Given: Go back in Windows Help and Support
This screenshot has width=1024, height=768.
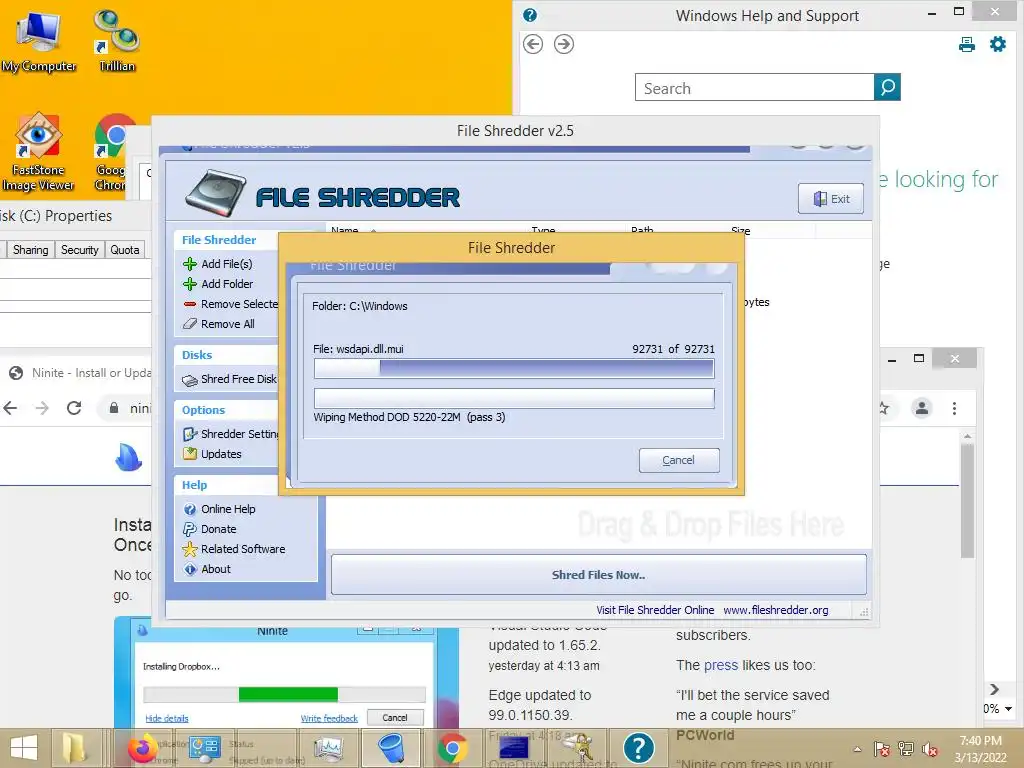Looking at the screenshot, I should point(533,44).
